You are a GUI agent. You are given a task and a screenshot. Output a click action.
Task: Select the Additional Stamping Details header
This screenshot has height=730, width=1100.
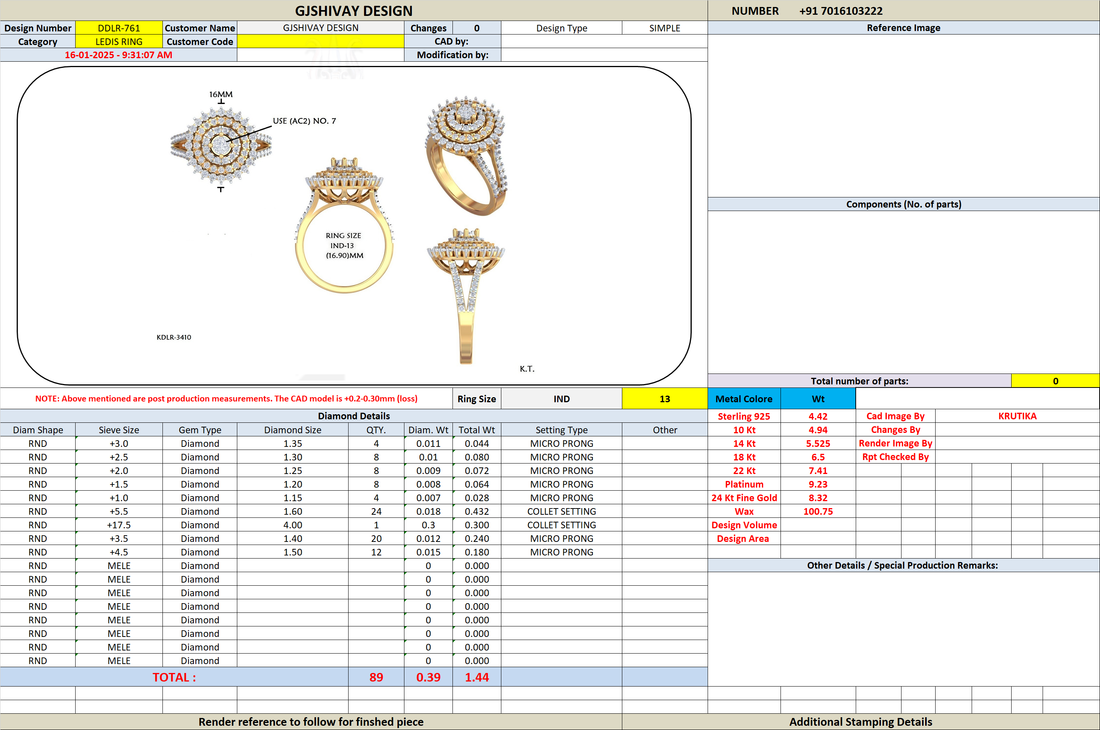tap(861, 722)
